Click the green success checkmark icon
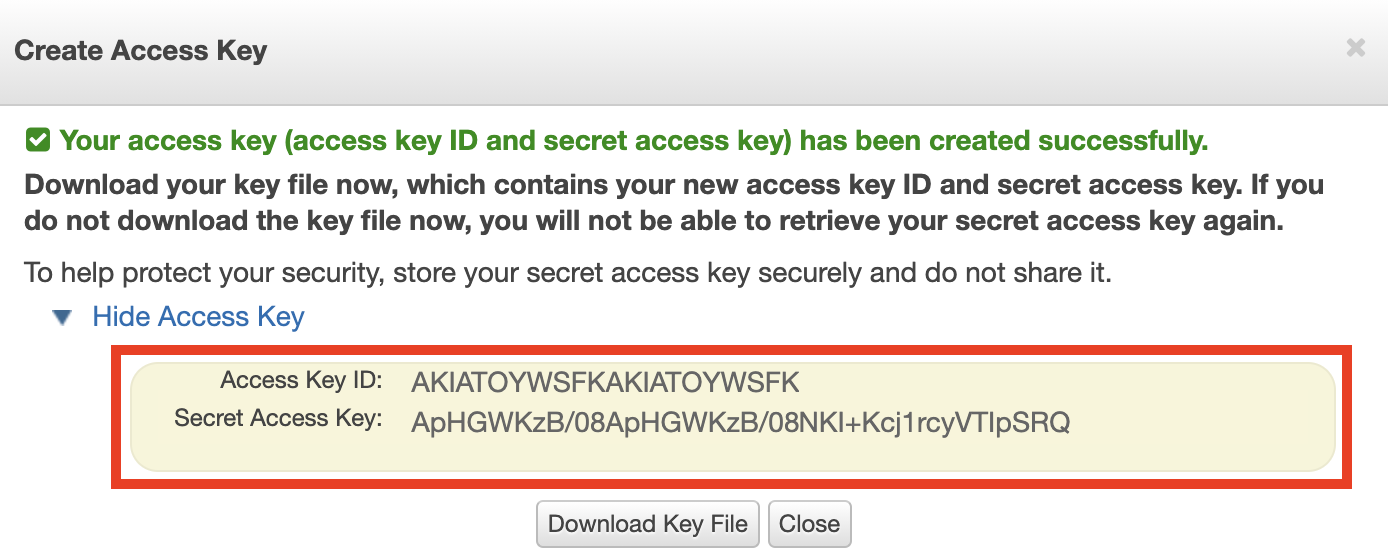The image size is (1388, 558). [38, 141]
